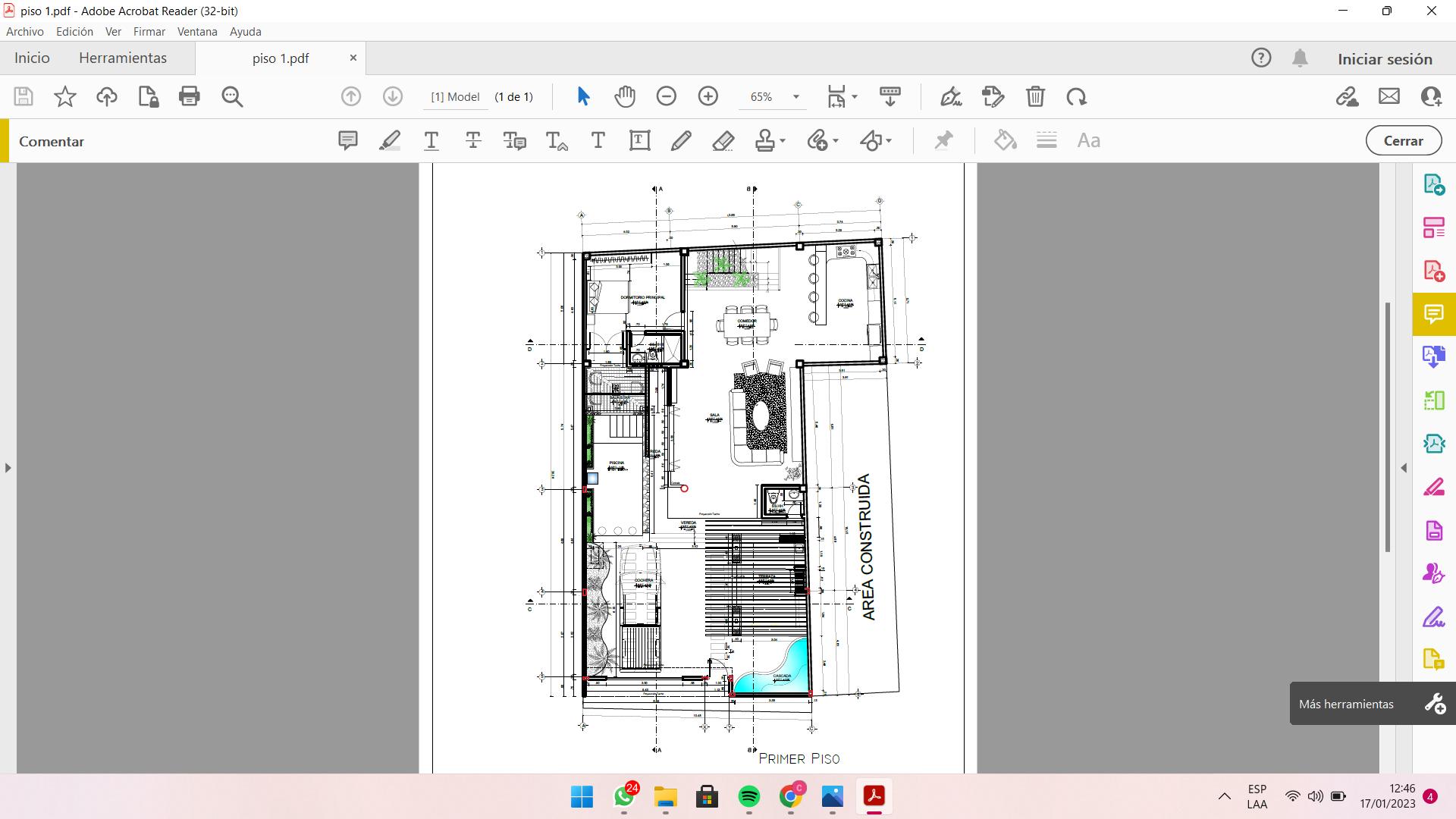Switch to the Herramientas tab
Image resolution: width=1456 pixels, height=819 pixels.
point(122,58)
